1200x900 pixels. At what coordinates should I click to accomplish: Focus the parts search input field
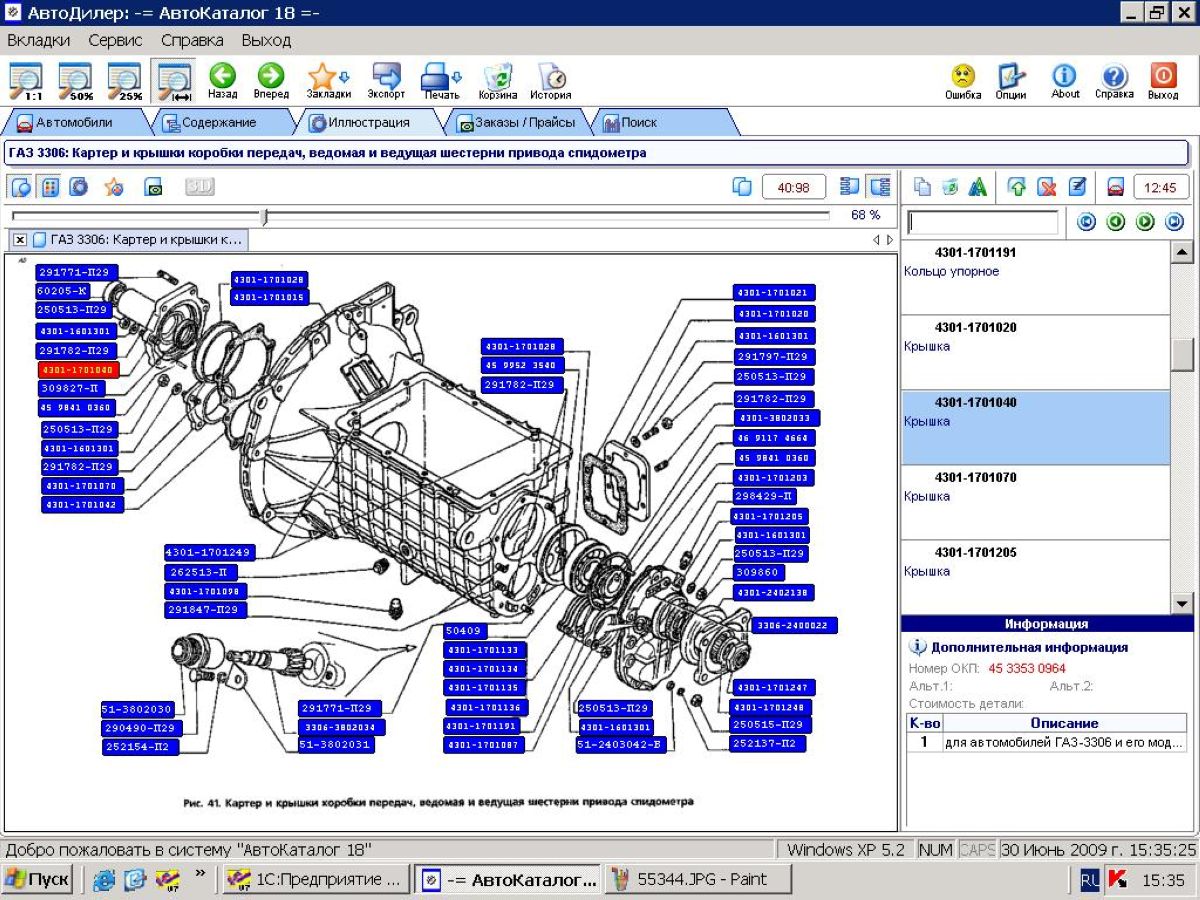(x=982, y=222)
